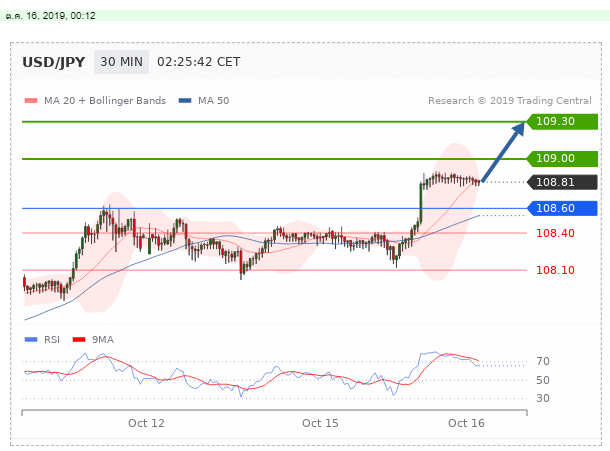The height and width of the screenshot is (451, 610).
Task: Click the 02:25:42 CET timestamp
Action: coord(198,61)
